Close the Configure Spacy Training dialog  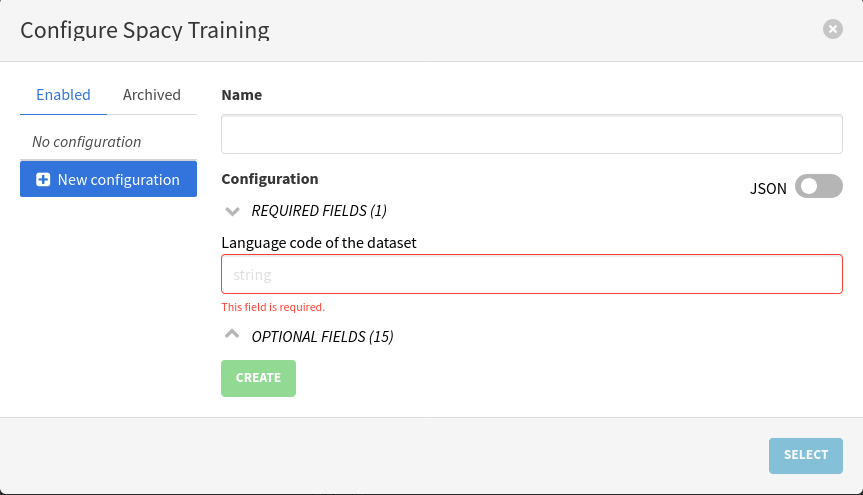point(832,29)
